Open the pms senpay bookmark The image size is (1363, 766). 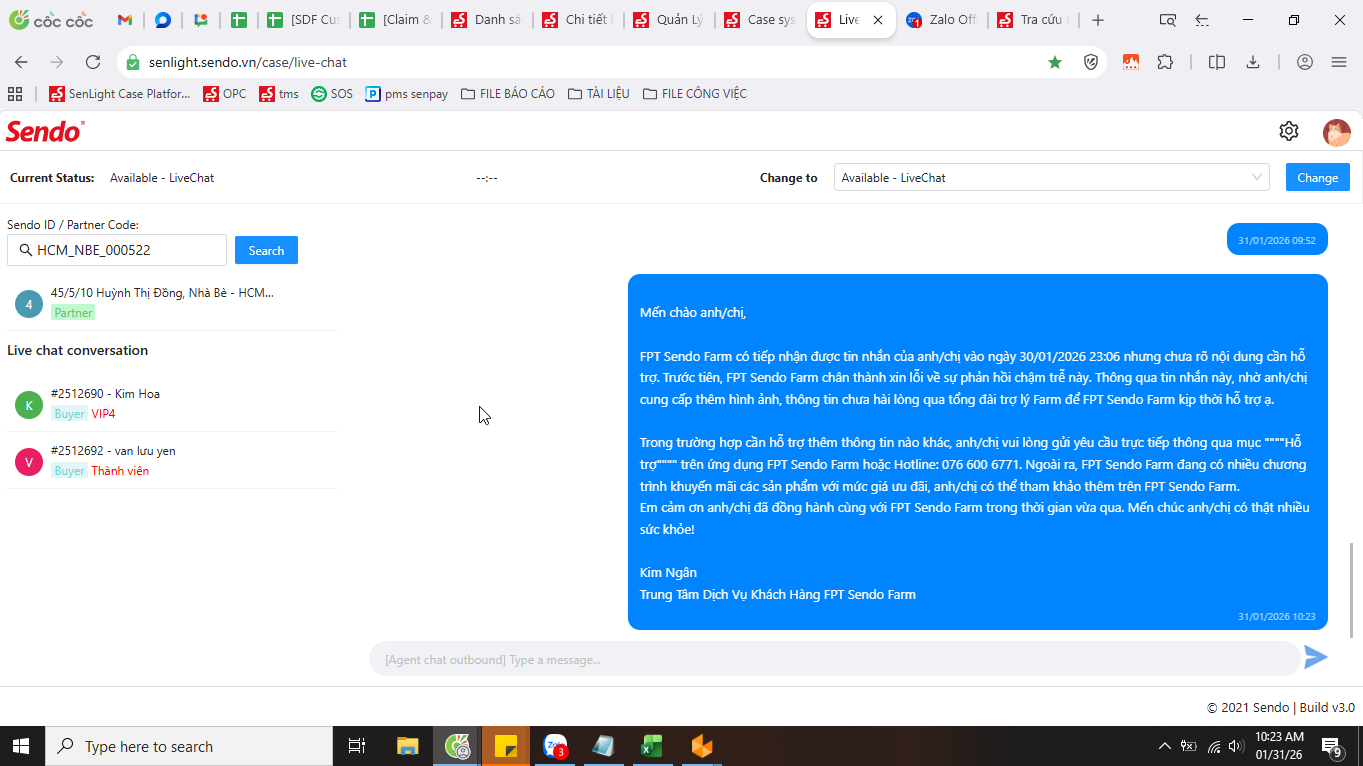point(406,94)
